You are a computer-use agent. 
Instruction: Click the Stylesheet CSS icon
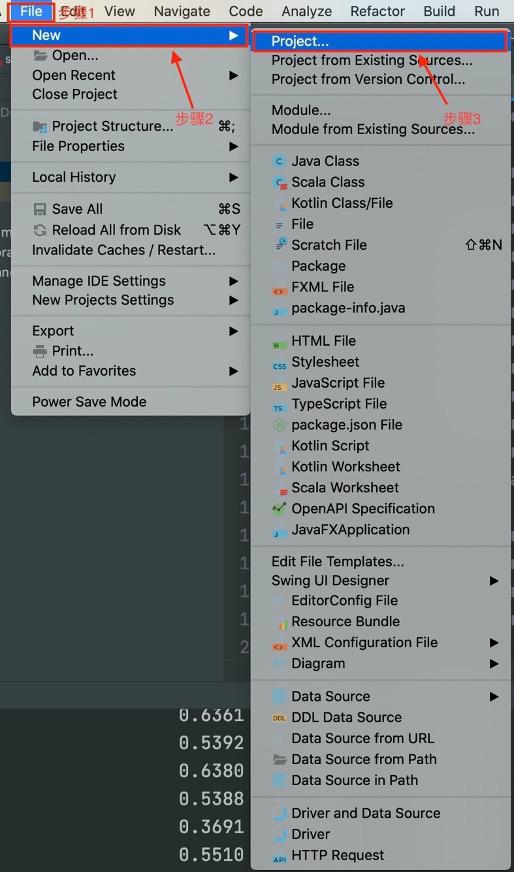coord(279,363)
